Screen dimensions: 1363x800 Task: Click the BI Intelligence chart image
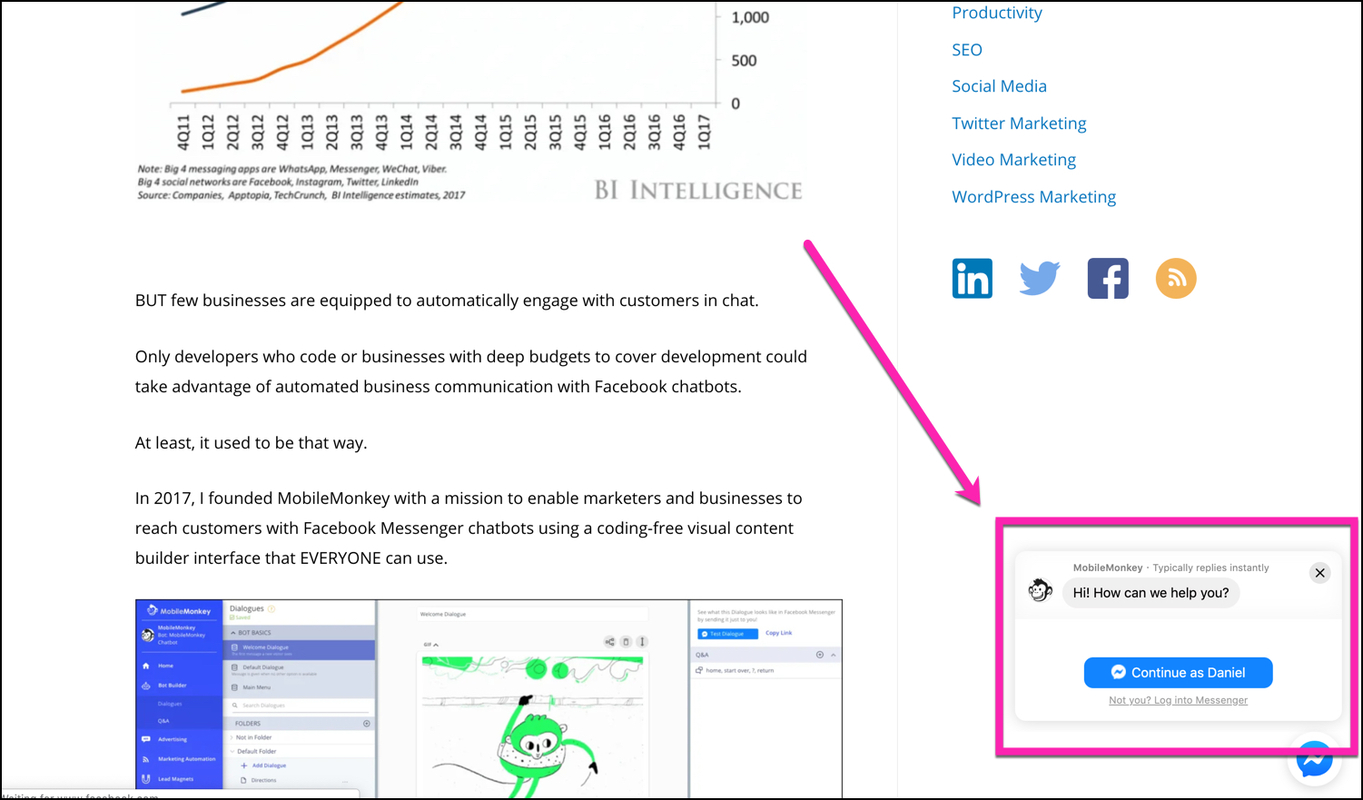(470, 100)
